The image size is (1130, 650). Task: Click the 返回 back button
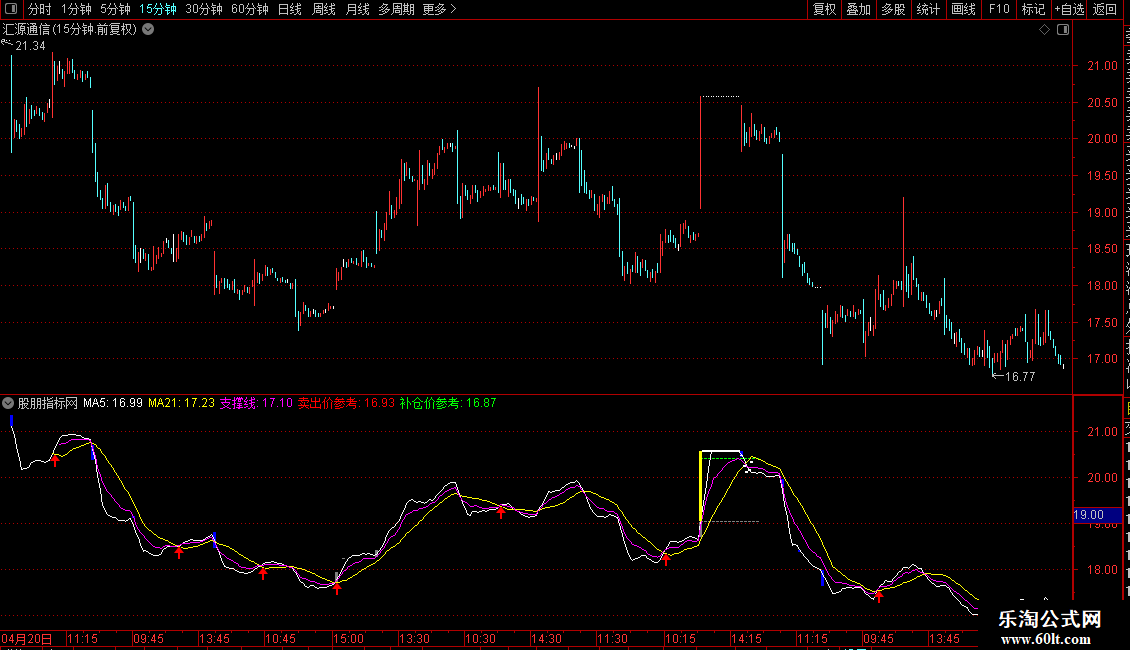pyautogui.click(x=1104, y=9)
